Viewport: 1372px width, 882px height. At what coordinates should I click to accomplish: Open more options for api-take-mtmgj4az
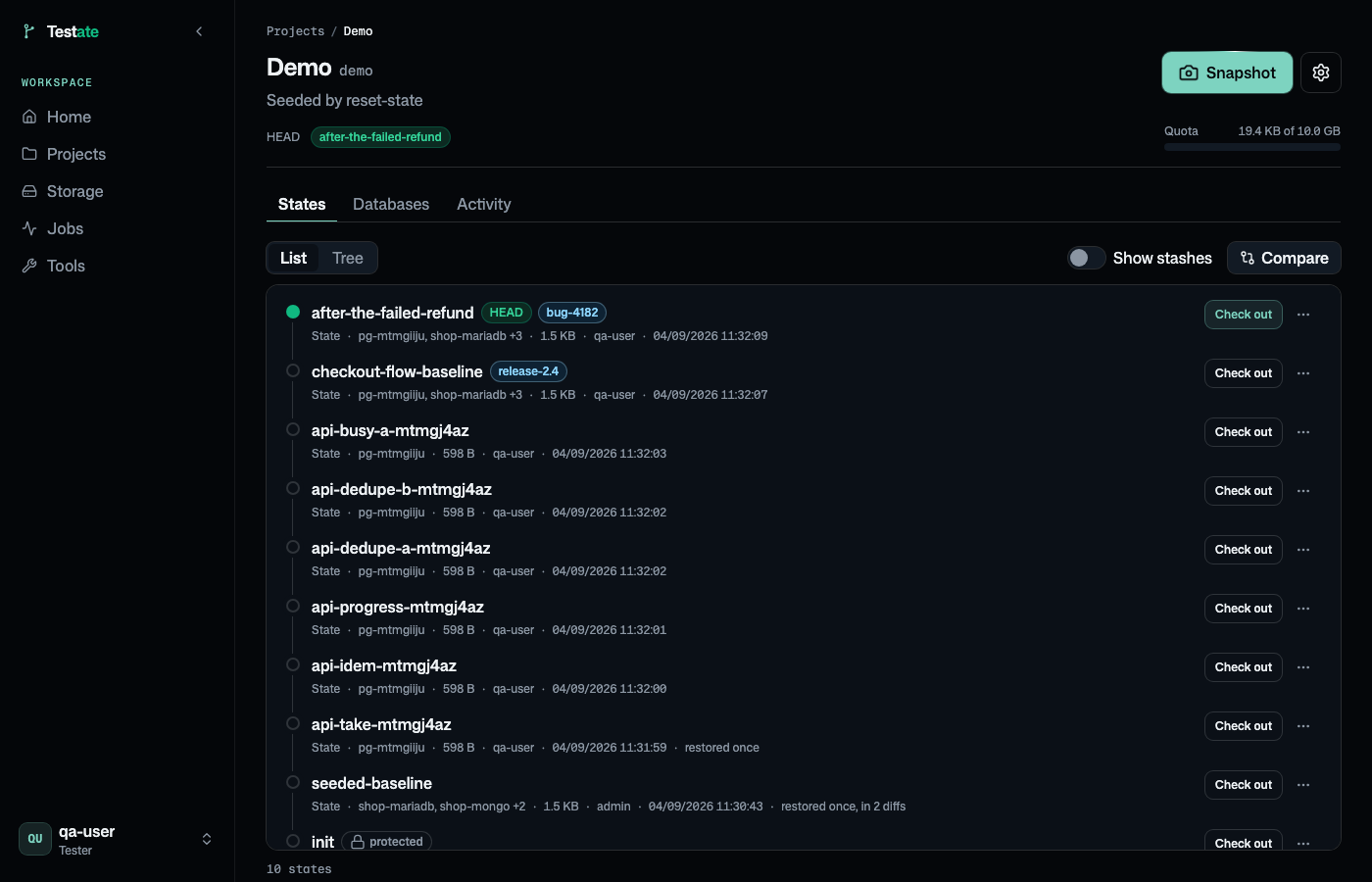pyautogui.click(x=1303, y=726)
